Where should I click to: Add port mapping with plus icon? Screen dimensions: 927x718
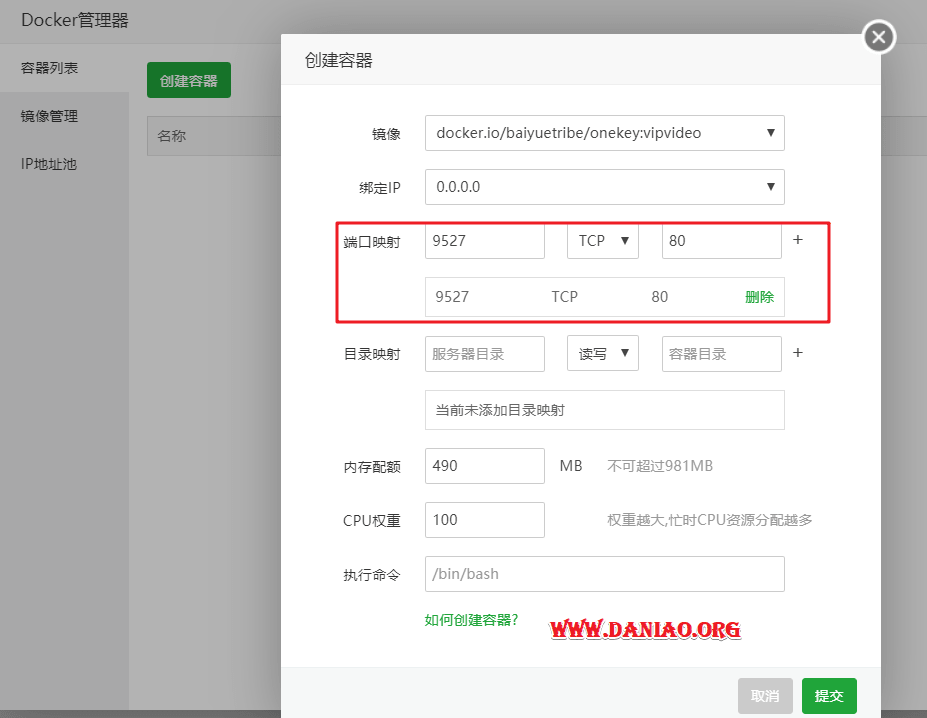pyautogui.click(x=798, y=240)
